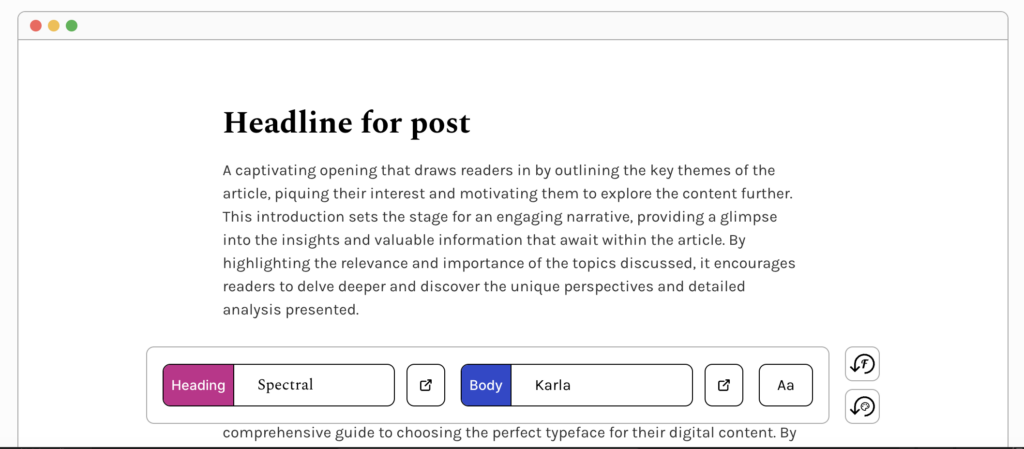Open the Spectral heading font selector
1024x449 pixels.
pos(313,385)
